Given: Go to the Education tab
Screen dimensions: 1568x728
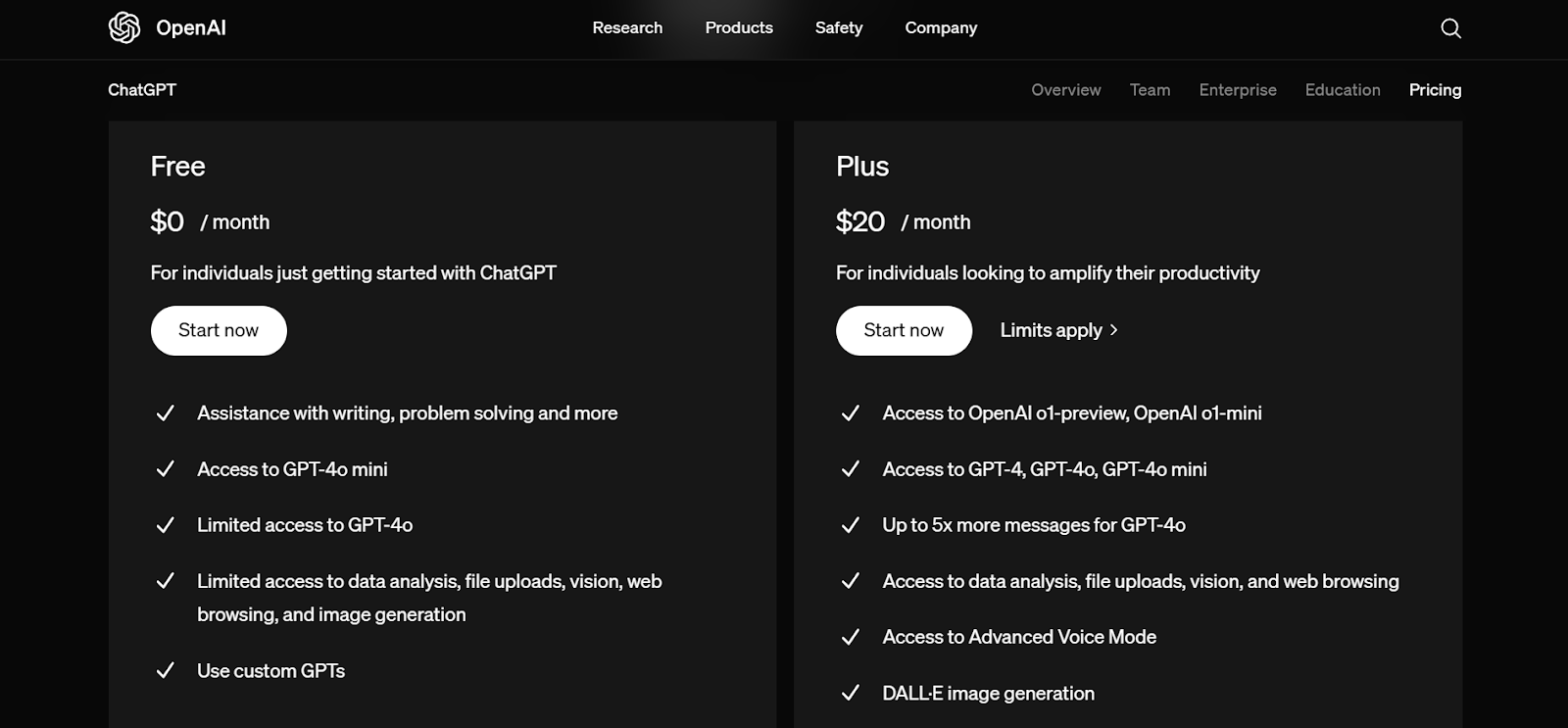Looking at the screenshot, I should click(1343, 90).
